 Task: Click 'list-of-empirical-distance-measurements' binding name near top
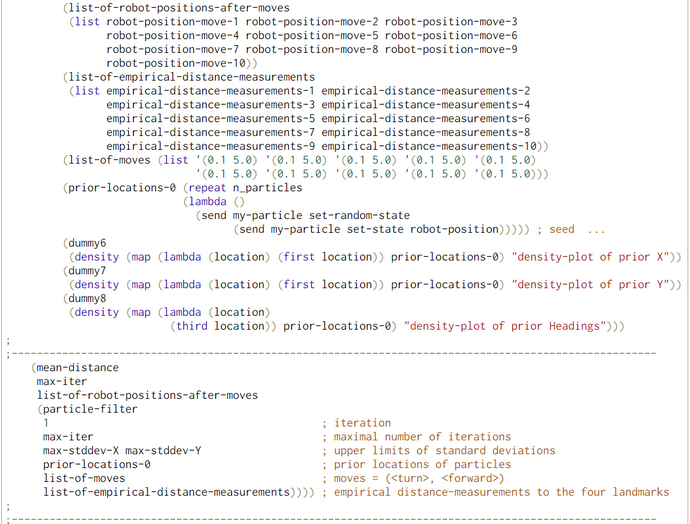point(192,77)
